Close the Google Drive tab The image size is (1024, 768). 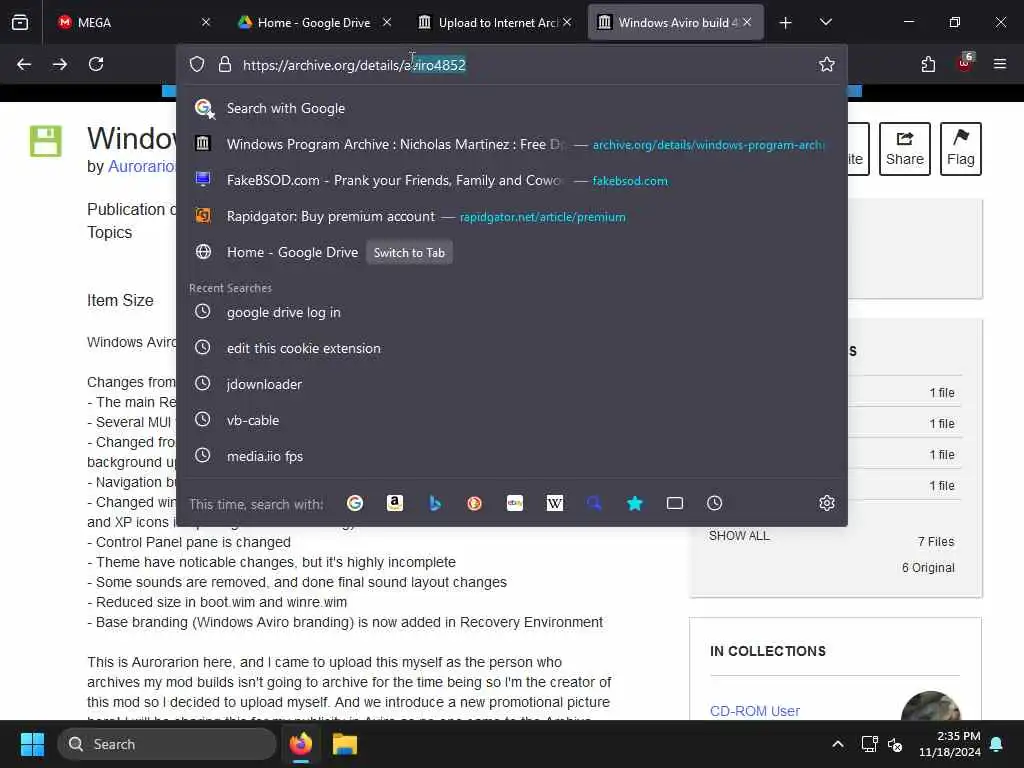[387, 23]
